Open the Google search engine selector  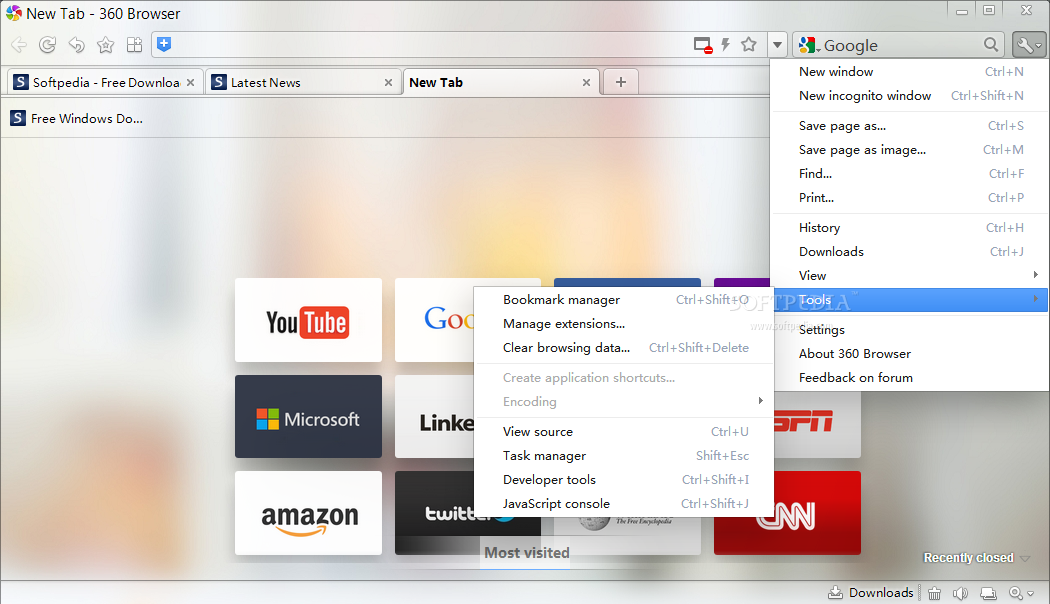[x=810, y=46]
